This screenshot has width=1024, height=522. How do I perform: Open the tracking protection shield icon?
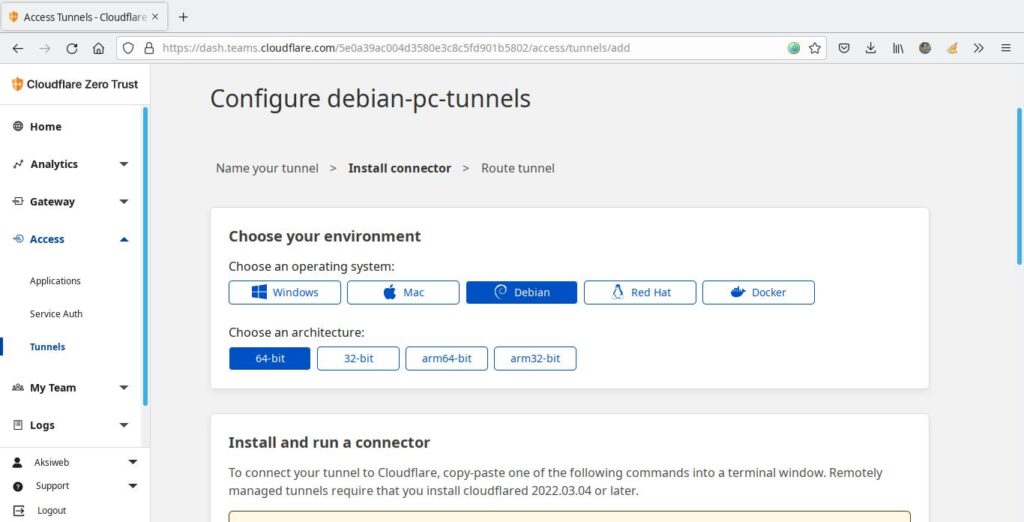129,48
